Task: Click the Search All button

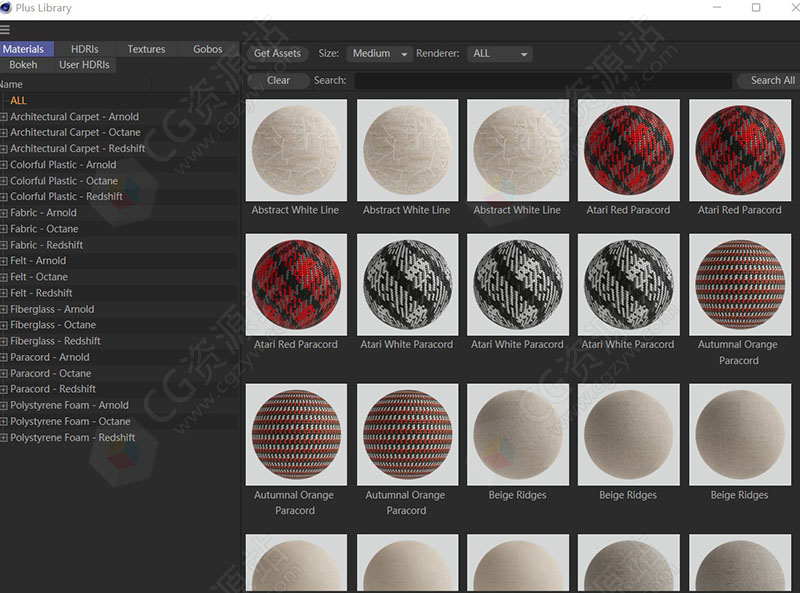Action: 772,80
